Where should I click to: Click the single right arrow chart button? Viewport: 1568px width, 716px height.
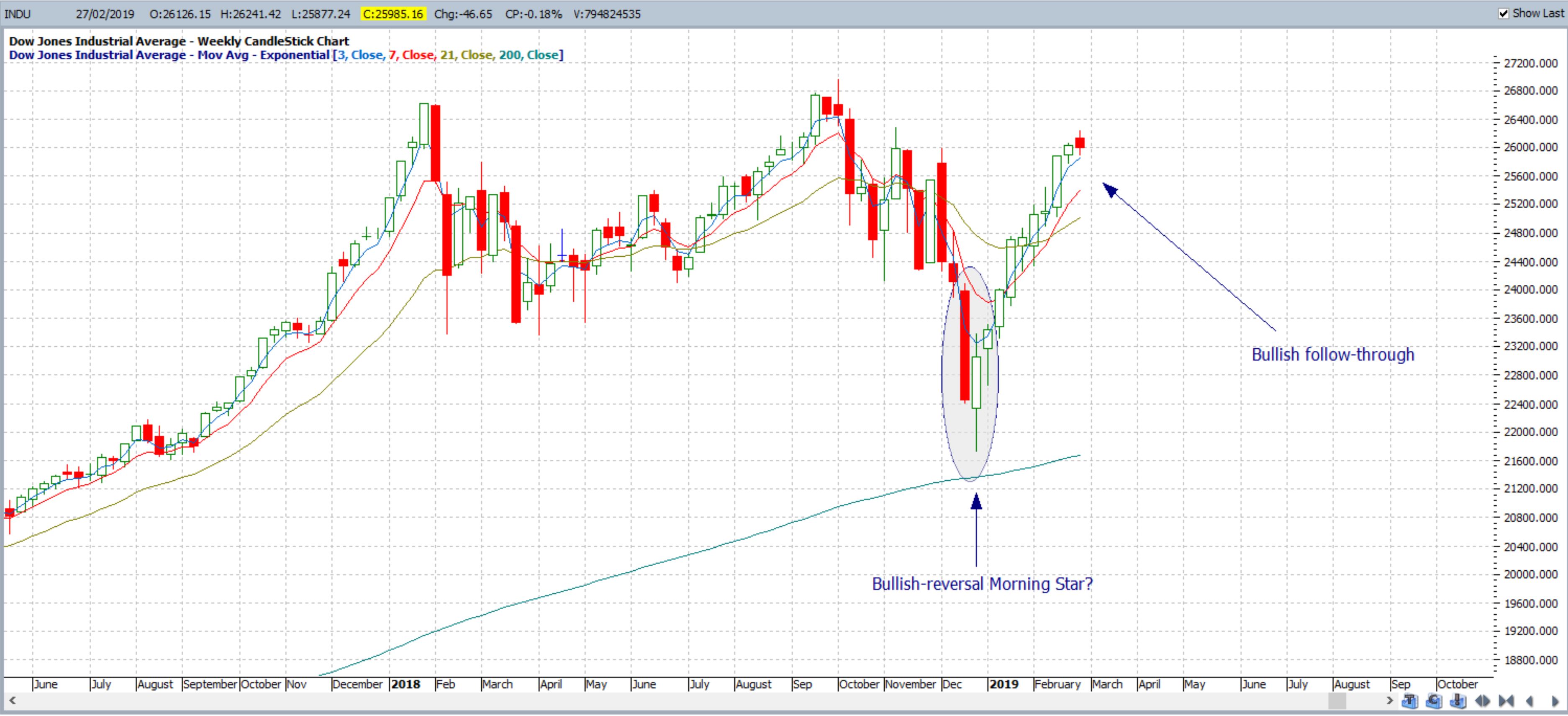pyautogui.click(x=1555, y=701)
